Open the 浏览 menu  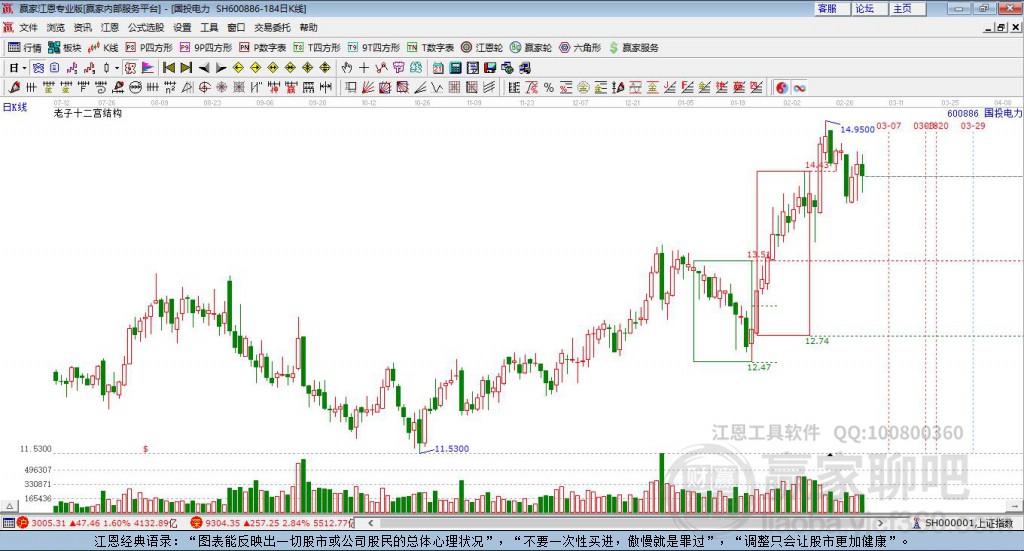coord(56,27)
